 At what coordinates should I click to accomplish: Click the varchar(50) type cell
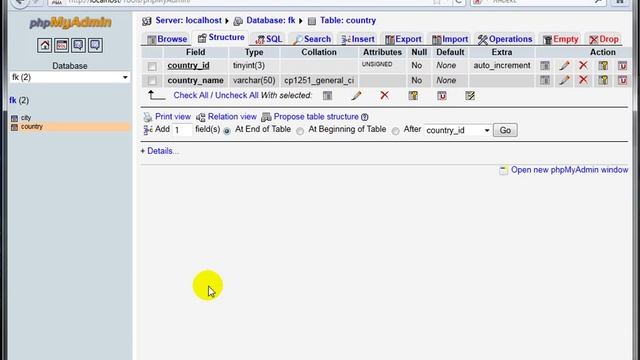pos(254,80)
